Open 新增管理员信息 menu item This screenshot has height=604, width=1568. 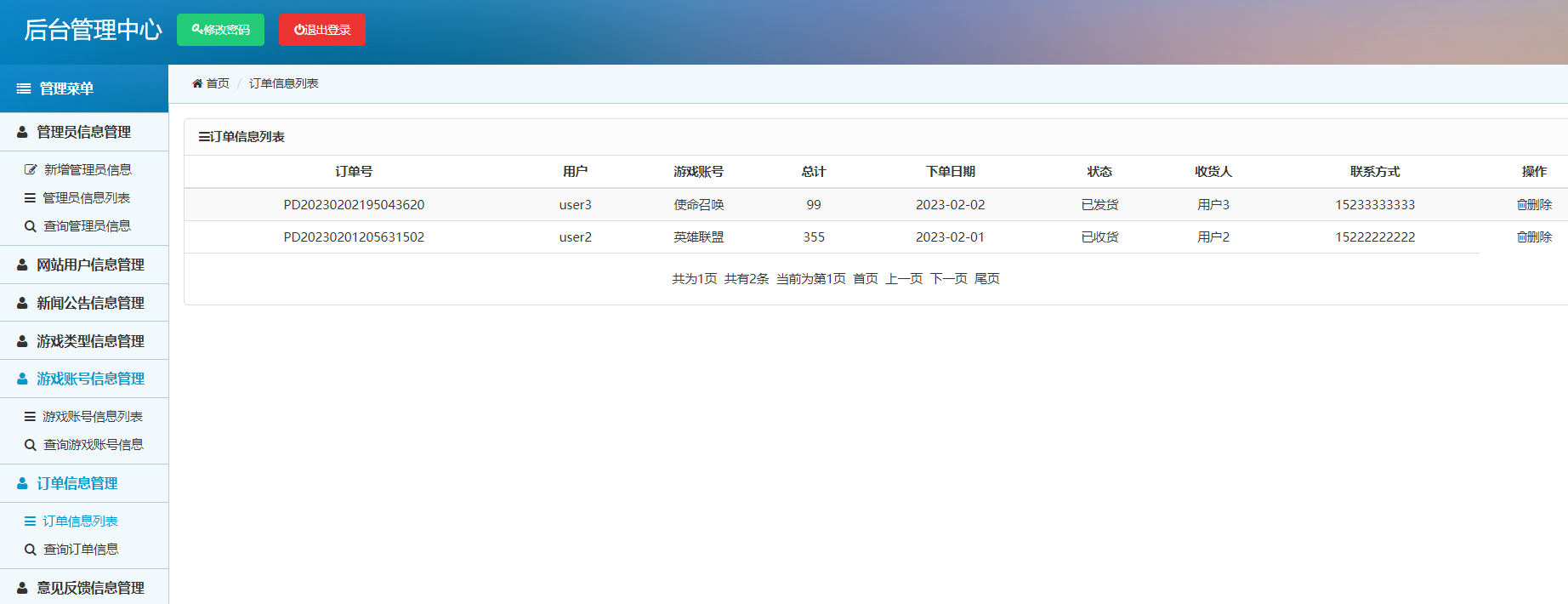(x=88, y=169)
